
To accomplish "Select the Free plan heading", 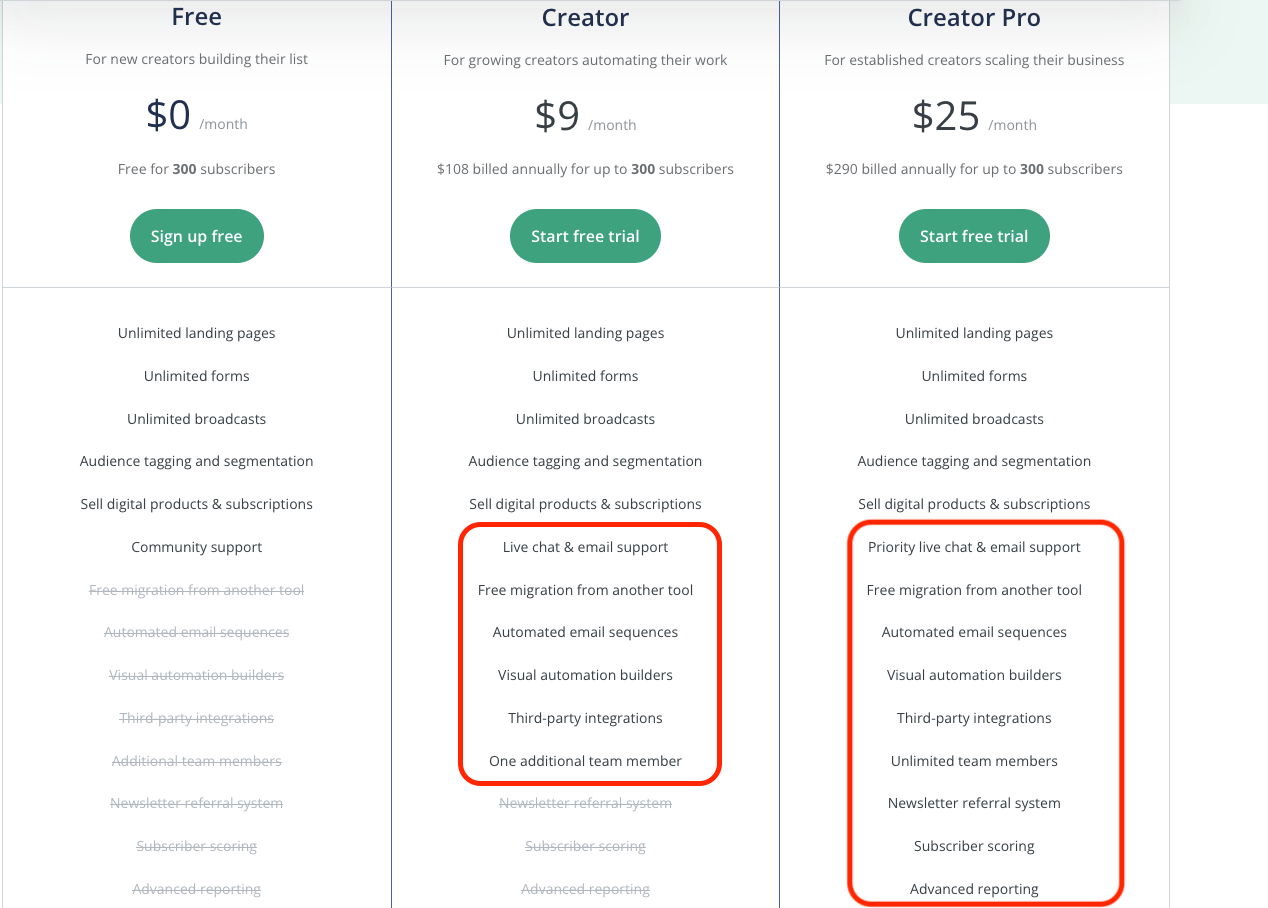I will point(197,17).
